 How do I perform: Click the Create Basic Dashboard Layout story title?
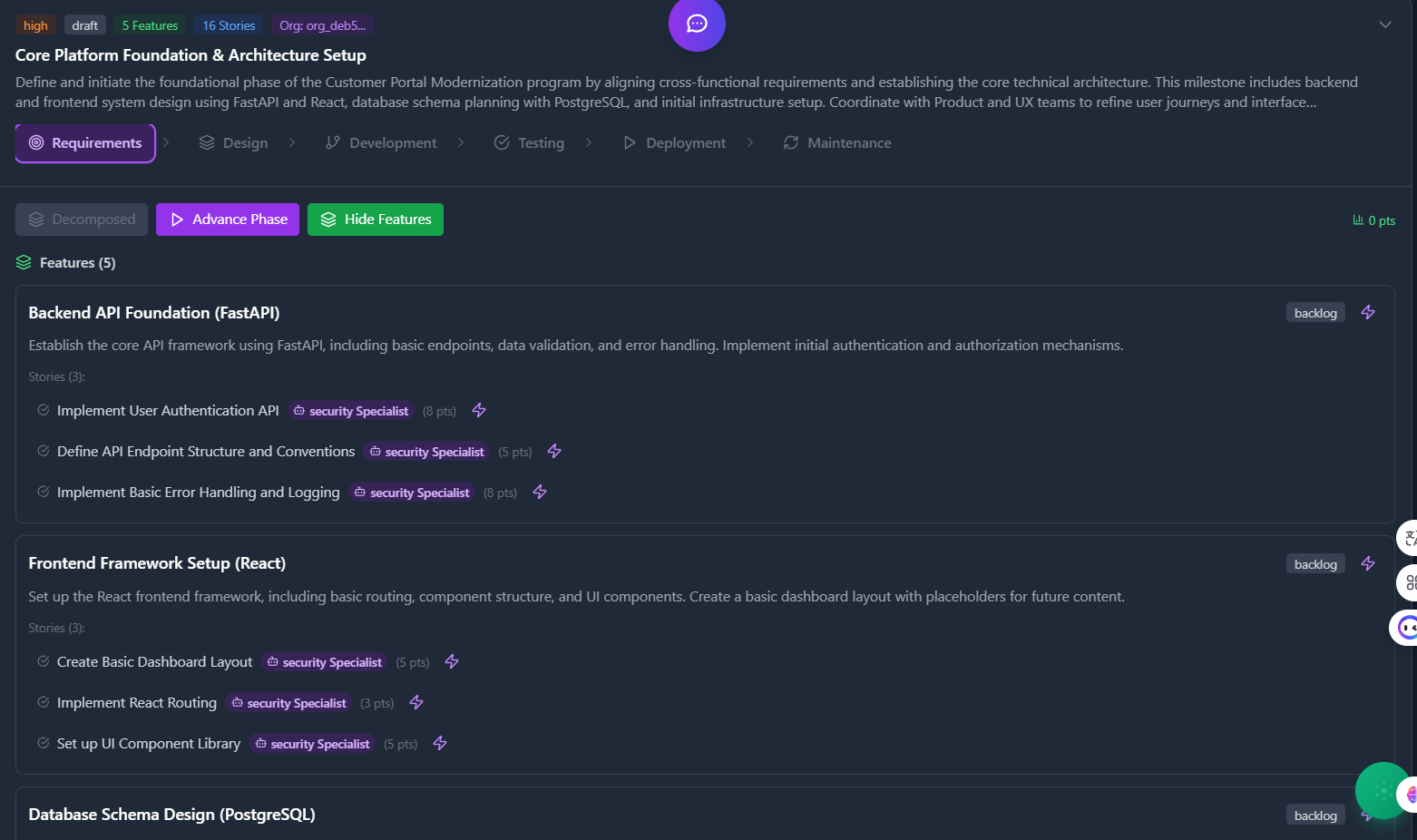tap(154, 662)
